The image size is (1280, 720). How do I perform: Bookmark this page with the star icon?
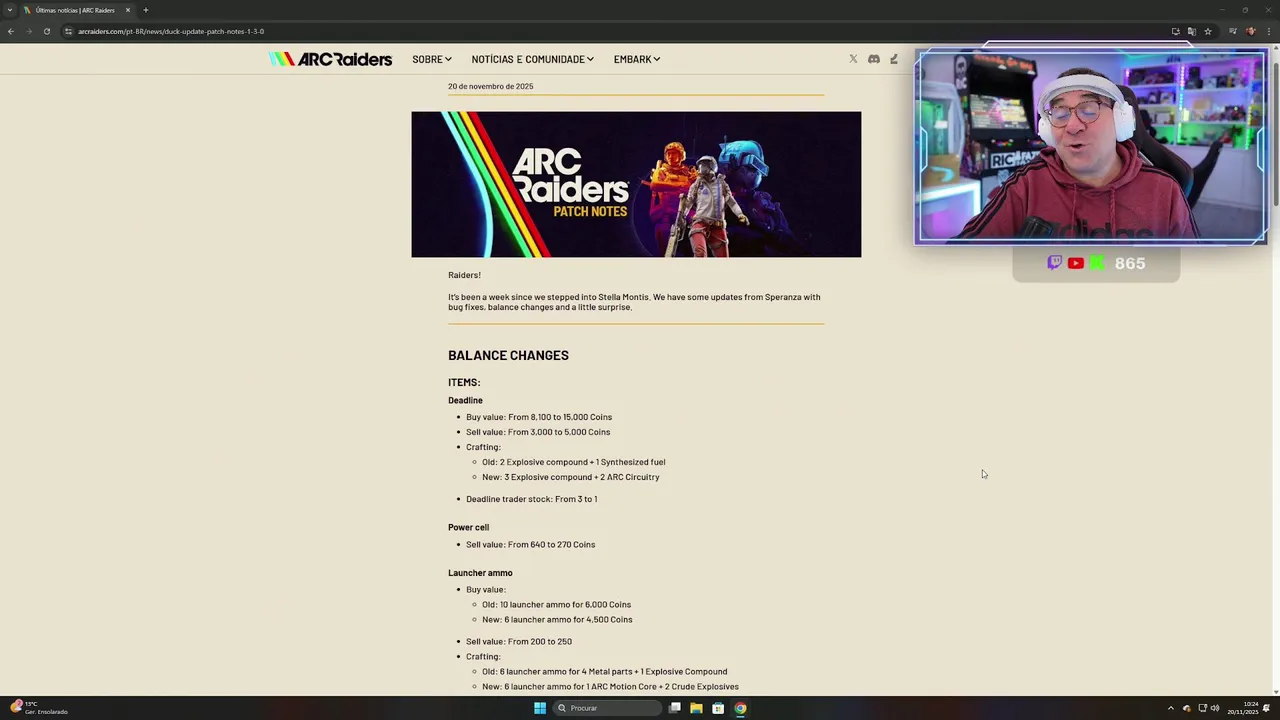(1208, 31)
